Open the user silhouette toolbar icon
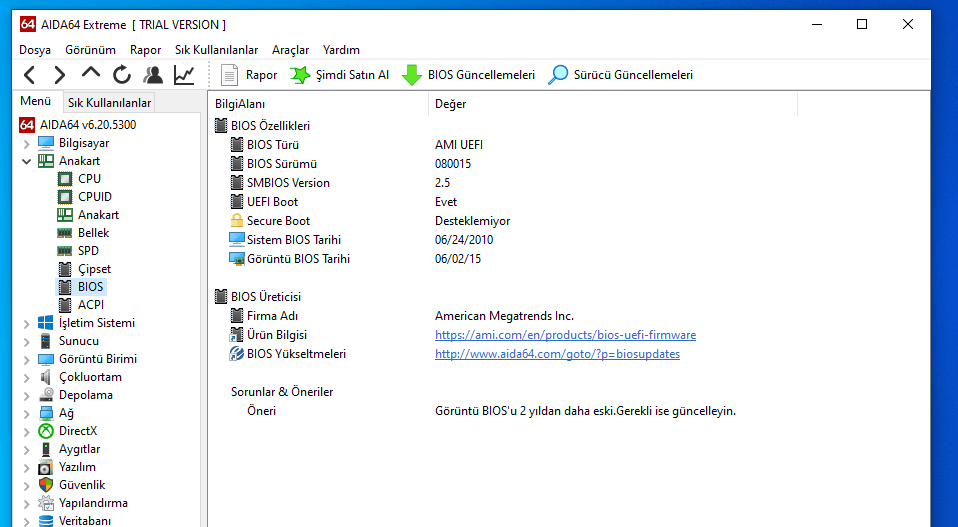Viewport: 958px width, 527px height. coord(153,75)
